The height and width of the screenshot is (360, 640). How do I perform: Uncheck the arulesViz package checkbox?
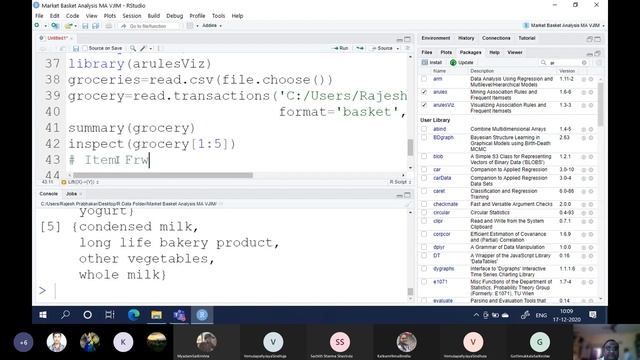pyautogui.click(x=424, y=105)
